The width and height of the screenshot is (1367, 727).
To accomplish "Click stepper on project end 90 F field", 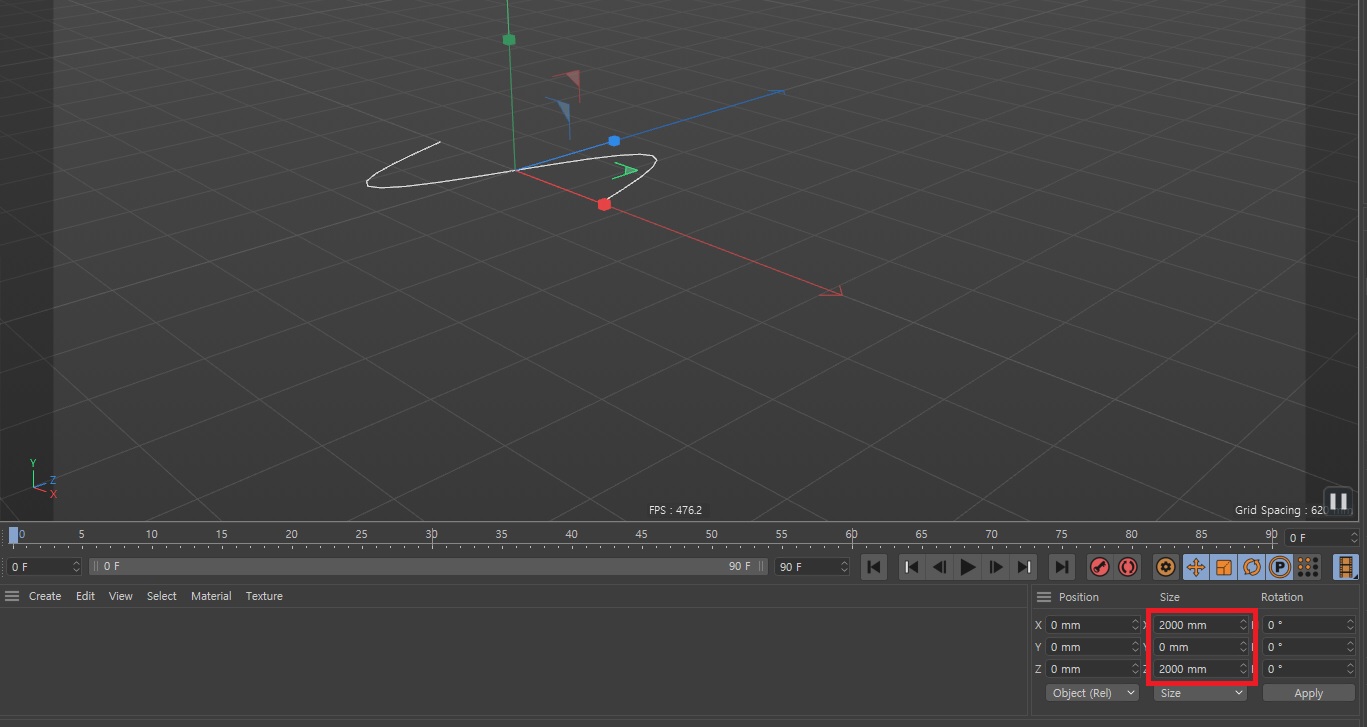I will [844, 567].
